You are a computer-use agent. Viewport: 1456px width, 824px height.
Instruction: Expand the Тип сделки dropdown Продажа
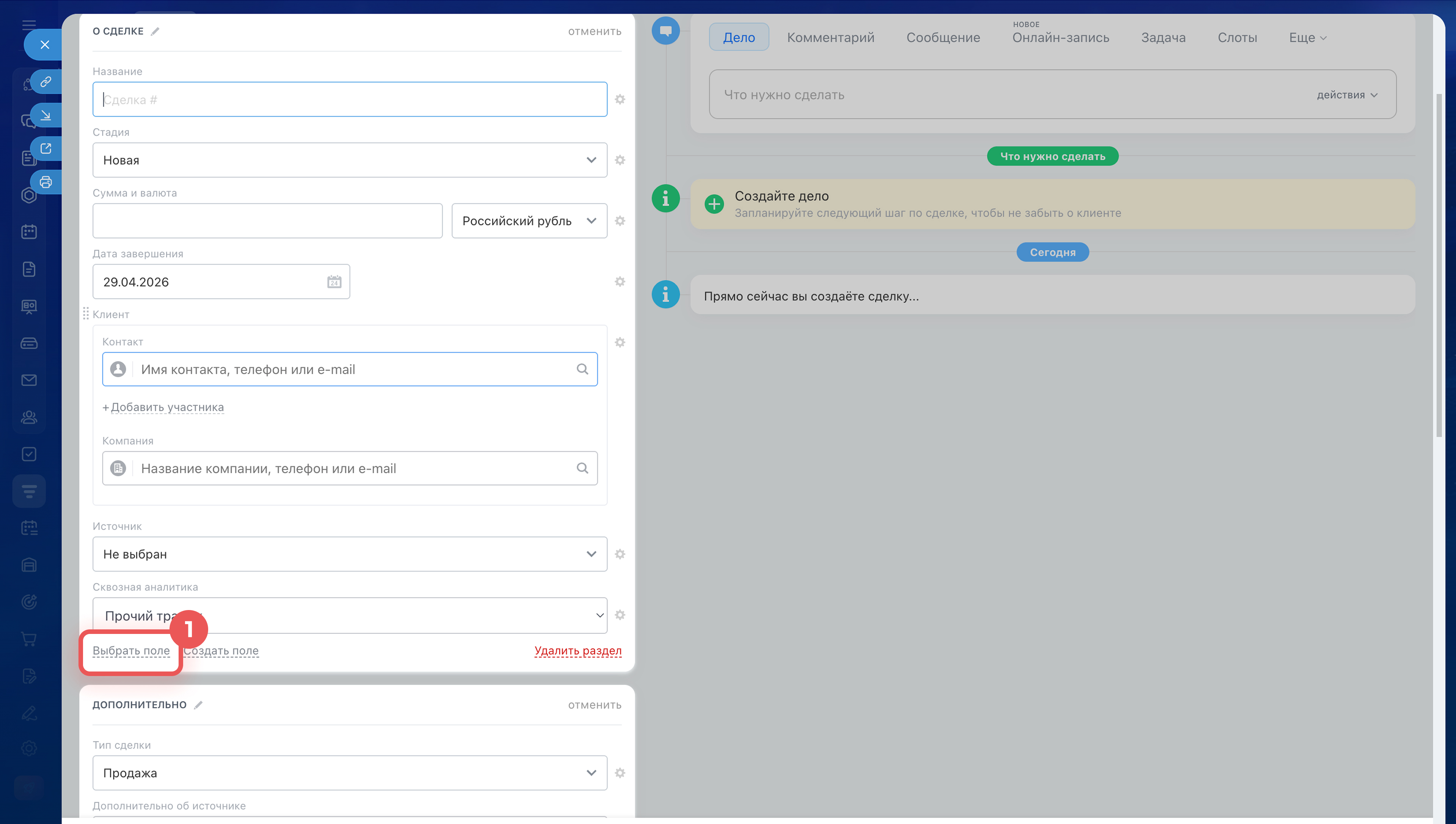pyautogui.click(x=350, y=773)
